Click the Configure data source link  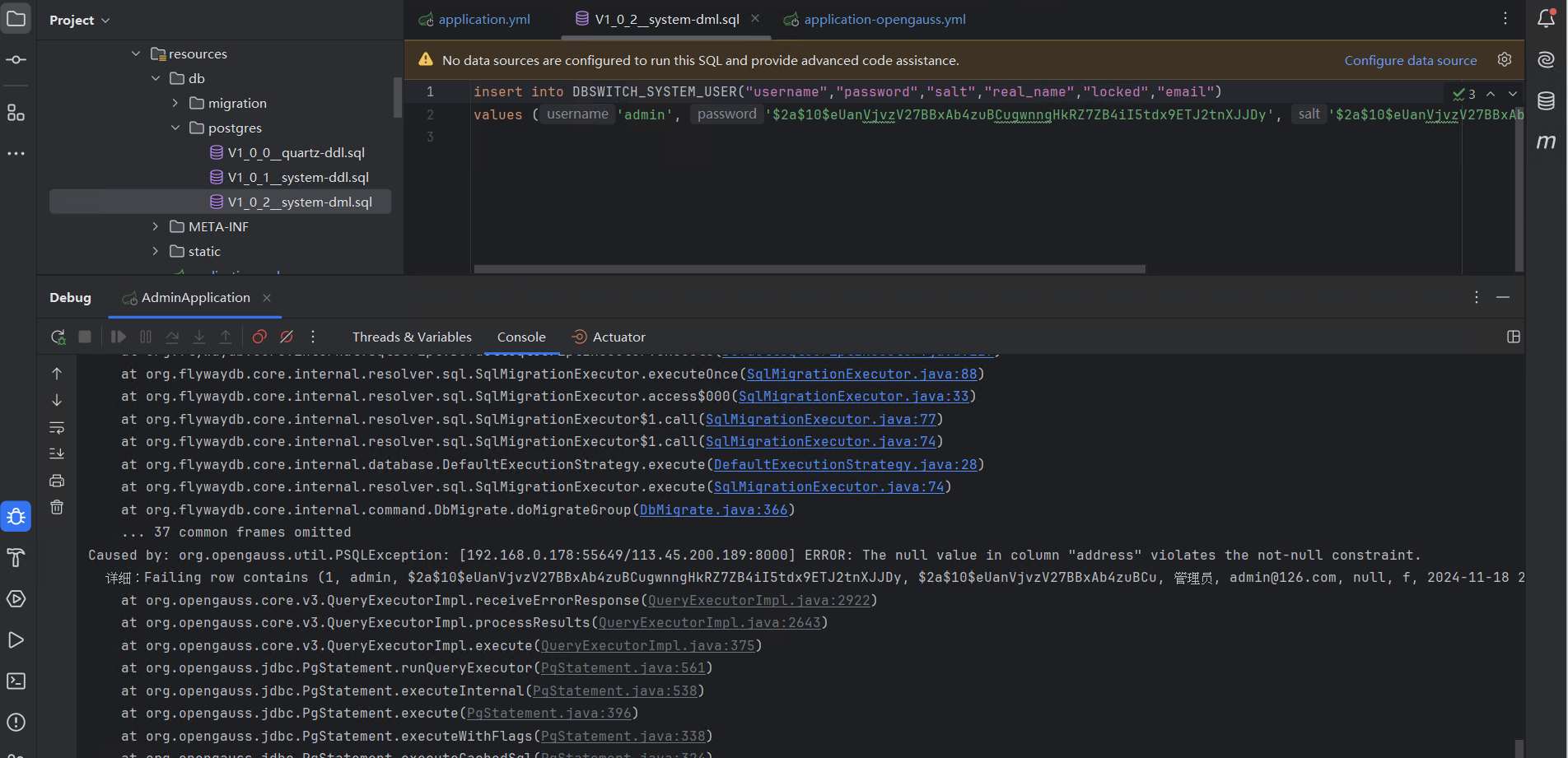pyautogui.click(x=1410, y=60)
